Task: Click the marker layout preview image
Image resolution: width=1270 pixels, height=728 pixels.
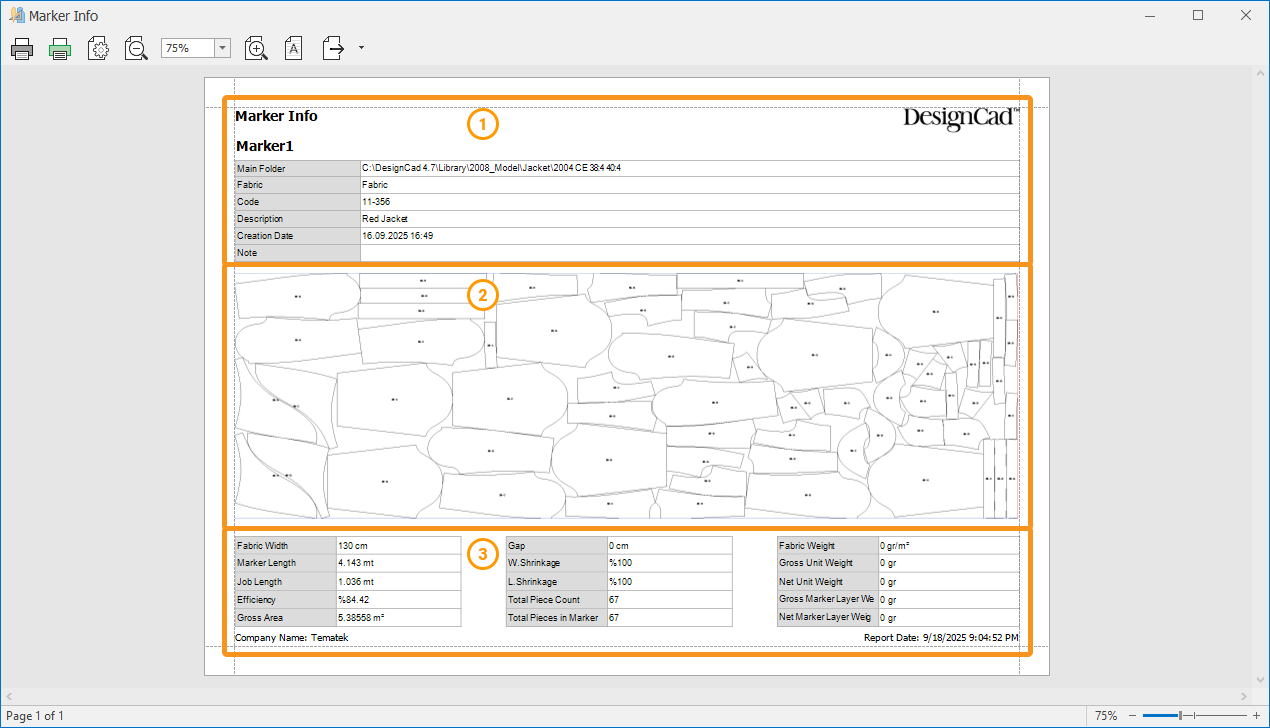Action: coord(626,396)
